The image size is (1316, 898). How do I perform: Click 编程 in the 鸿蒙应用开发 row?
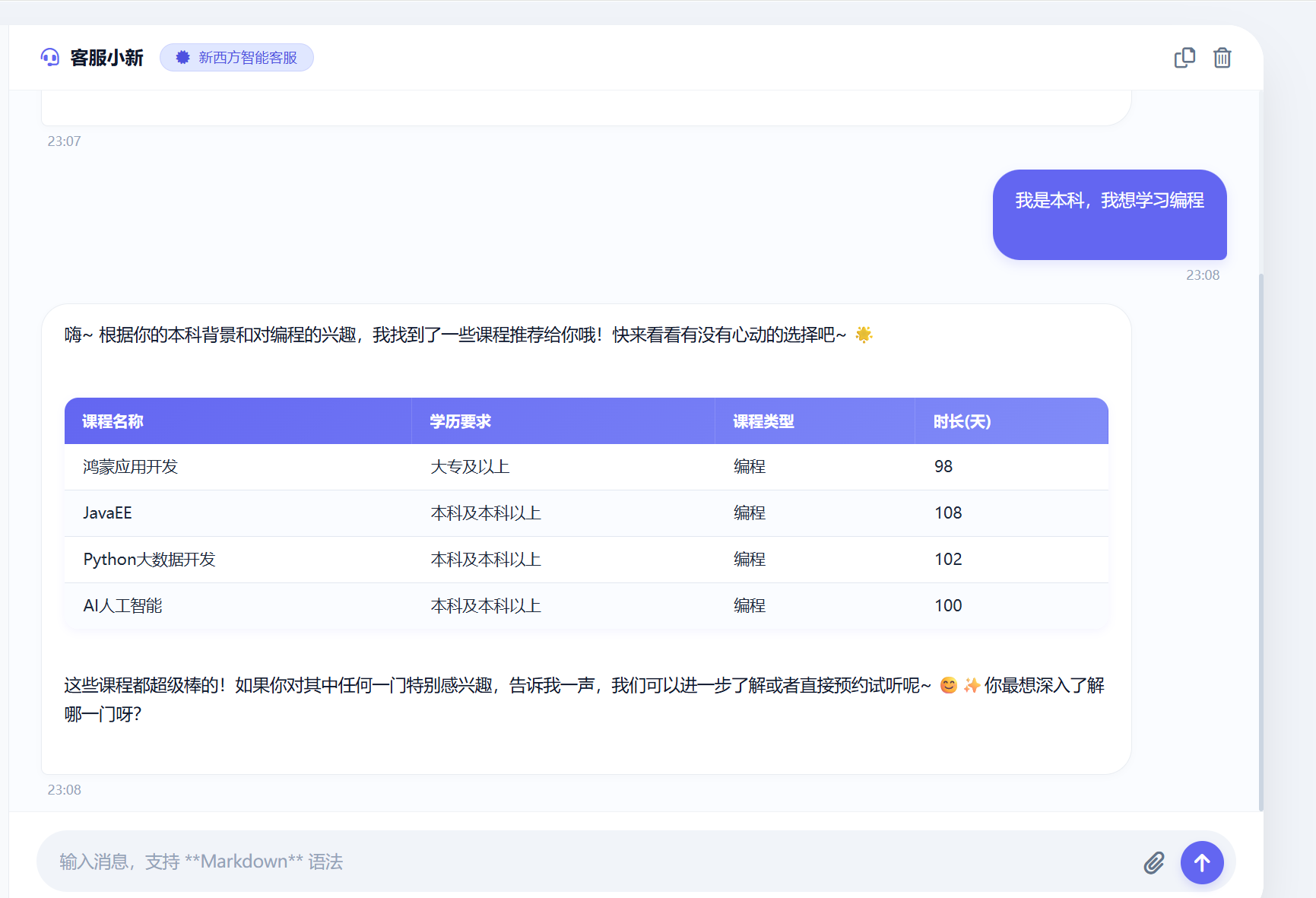pos(750,467)
